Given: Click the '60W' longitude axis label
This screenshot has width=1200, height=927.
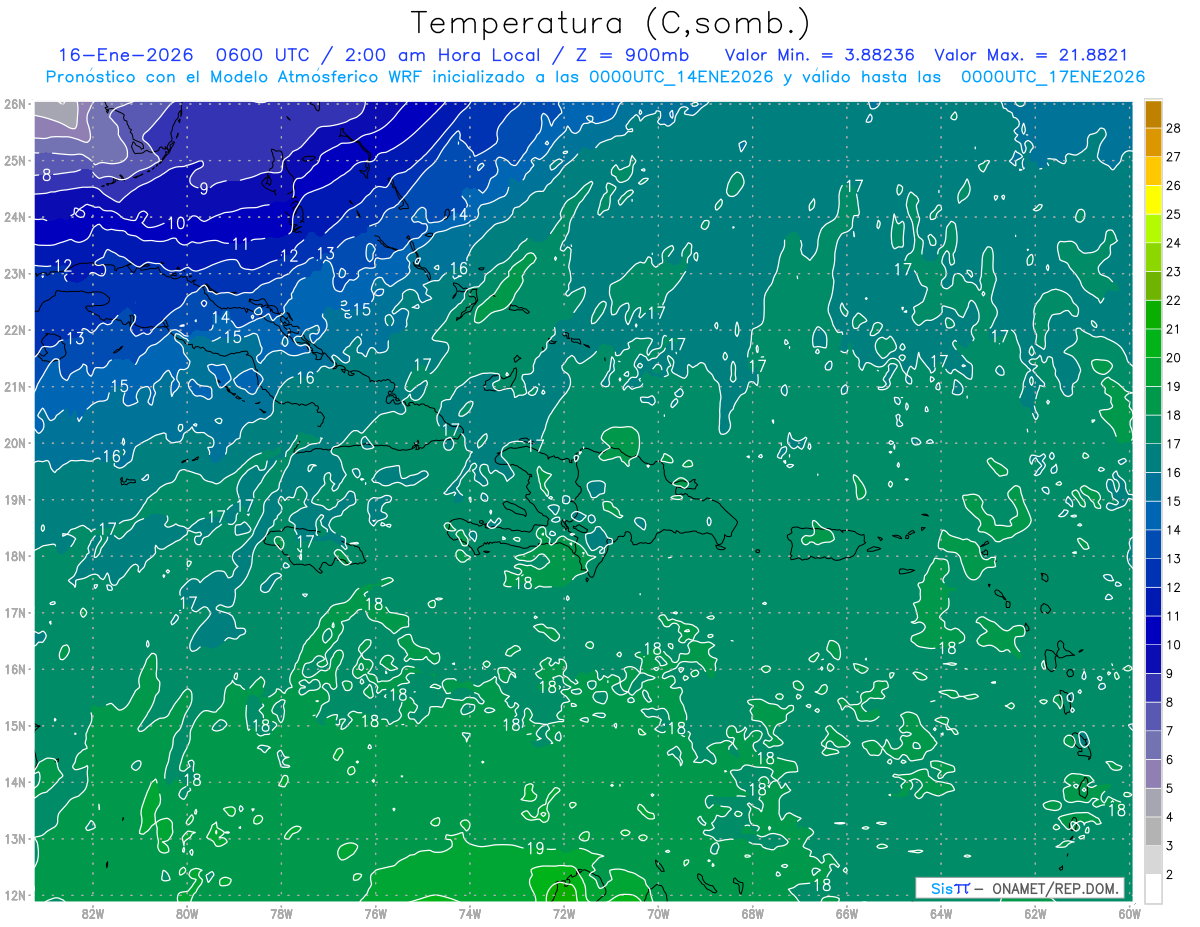Looking at the screenshot, I should pyautogui.click(x=1128, y=913).
